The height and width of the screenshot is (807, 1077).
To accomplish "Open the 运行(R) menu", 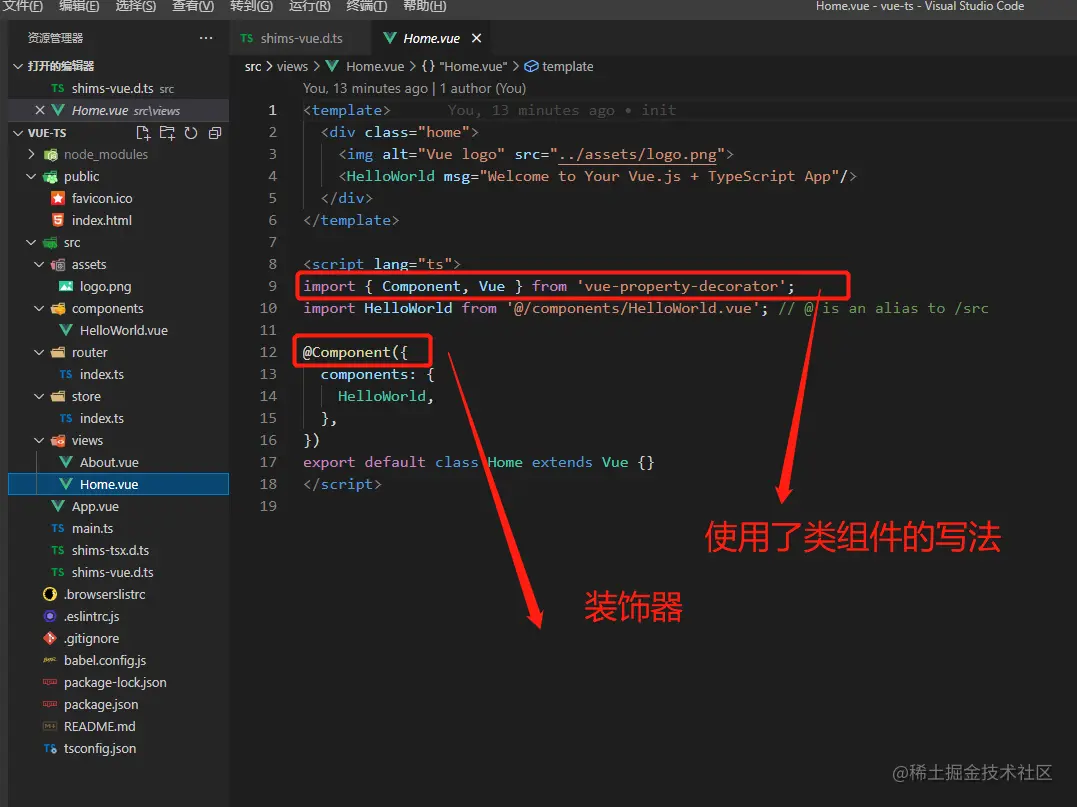I will (309, 6).
